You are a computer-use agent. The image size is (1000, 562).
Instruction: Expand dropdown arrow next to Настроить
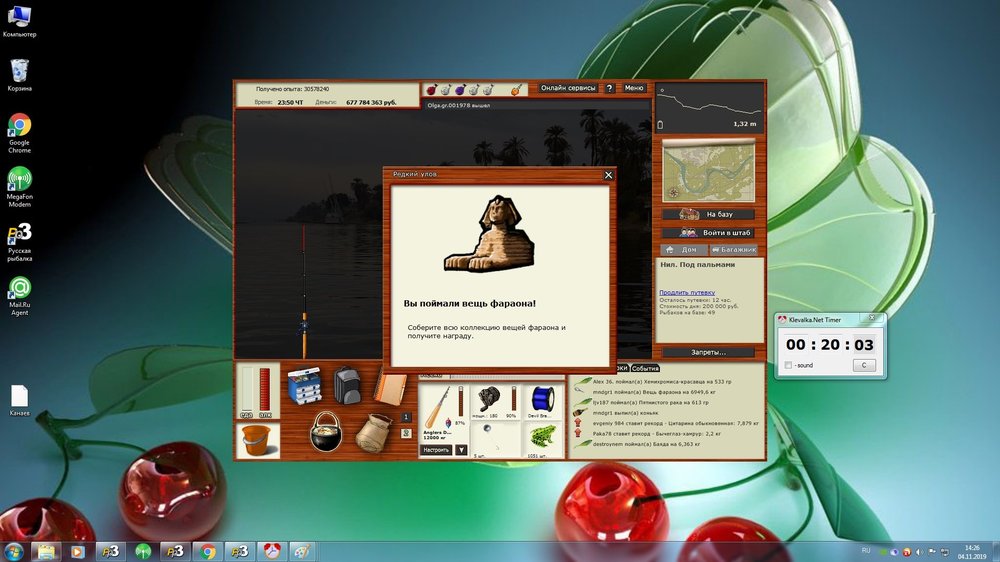(461, 450)
